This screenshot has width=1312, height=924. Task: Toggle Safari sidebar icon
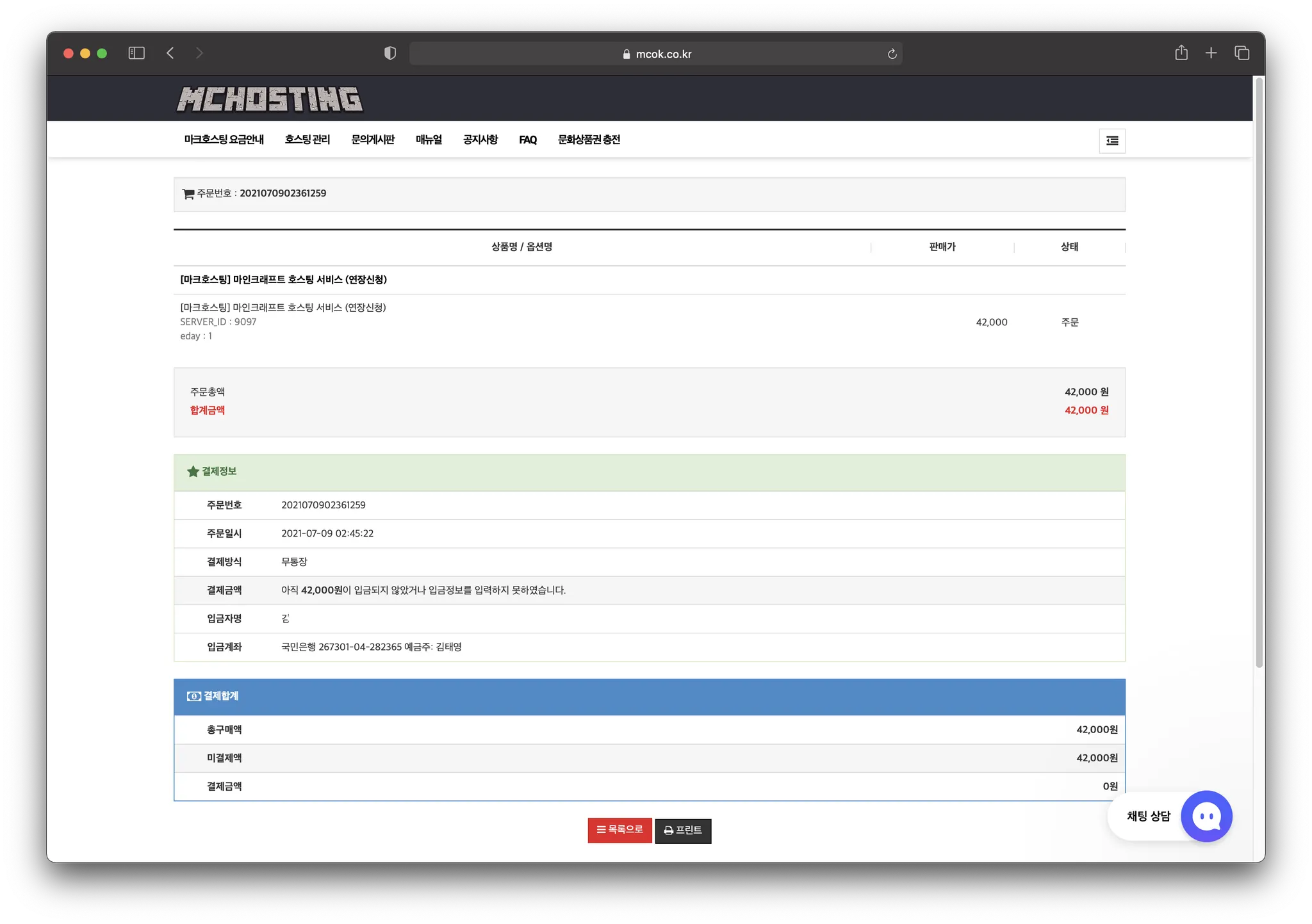point(136,53)
